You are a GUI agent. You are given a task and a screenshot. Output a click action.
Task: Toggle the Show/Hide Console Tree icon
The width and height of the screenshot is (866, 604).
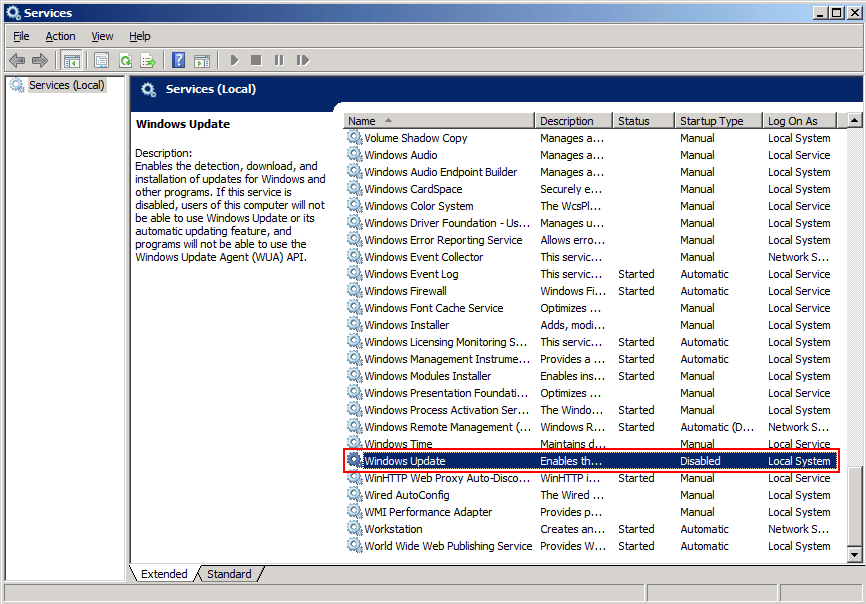pos(71,60)
